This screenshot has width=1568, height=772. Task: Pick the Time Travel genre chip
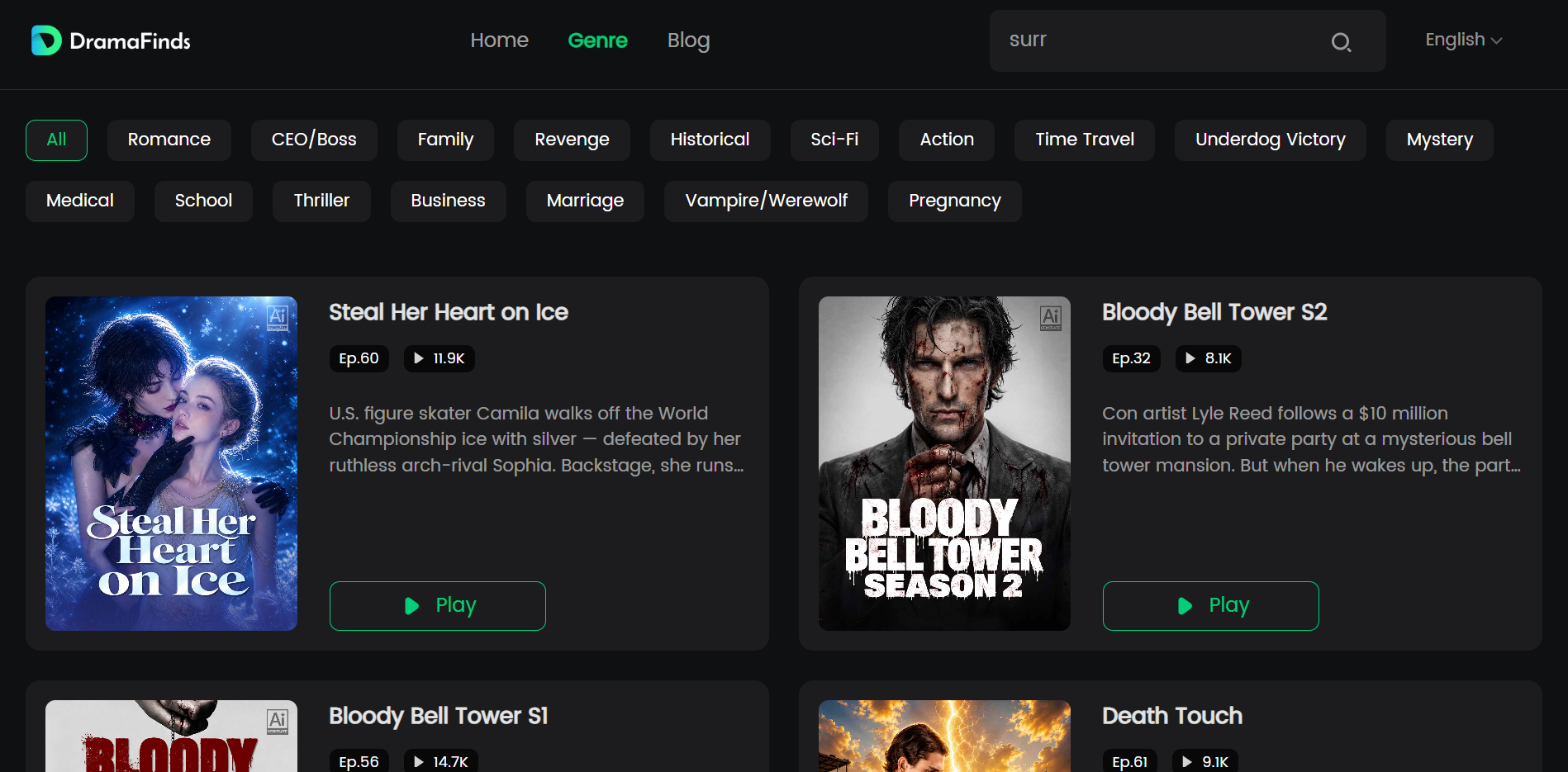coord(1085,140)
